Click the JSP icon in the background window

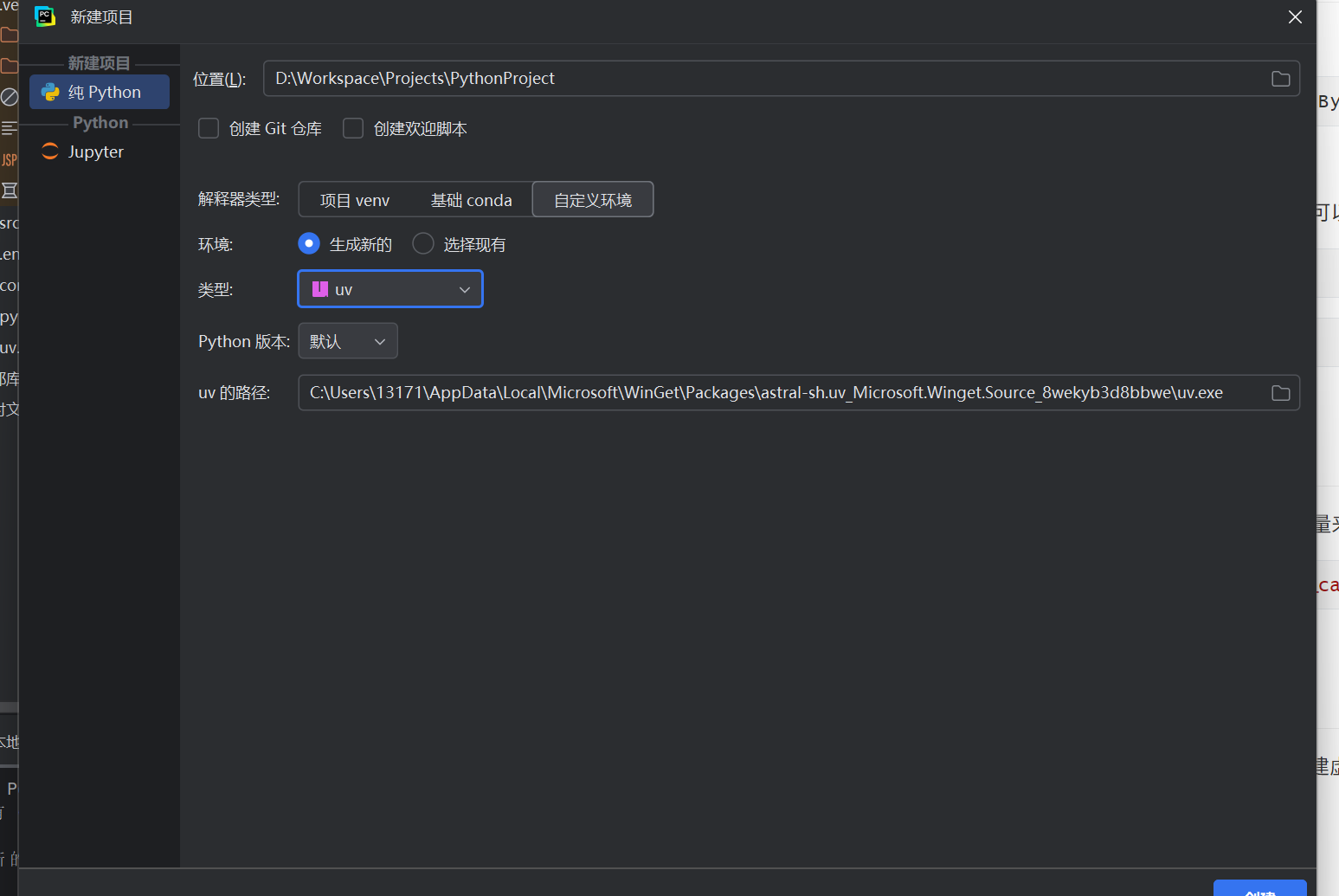point(9,160)
